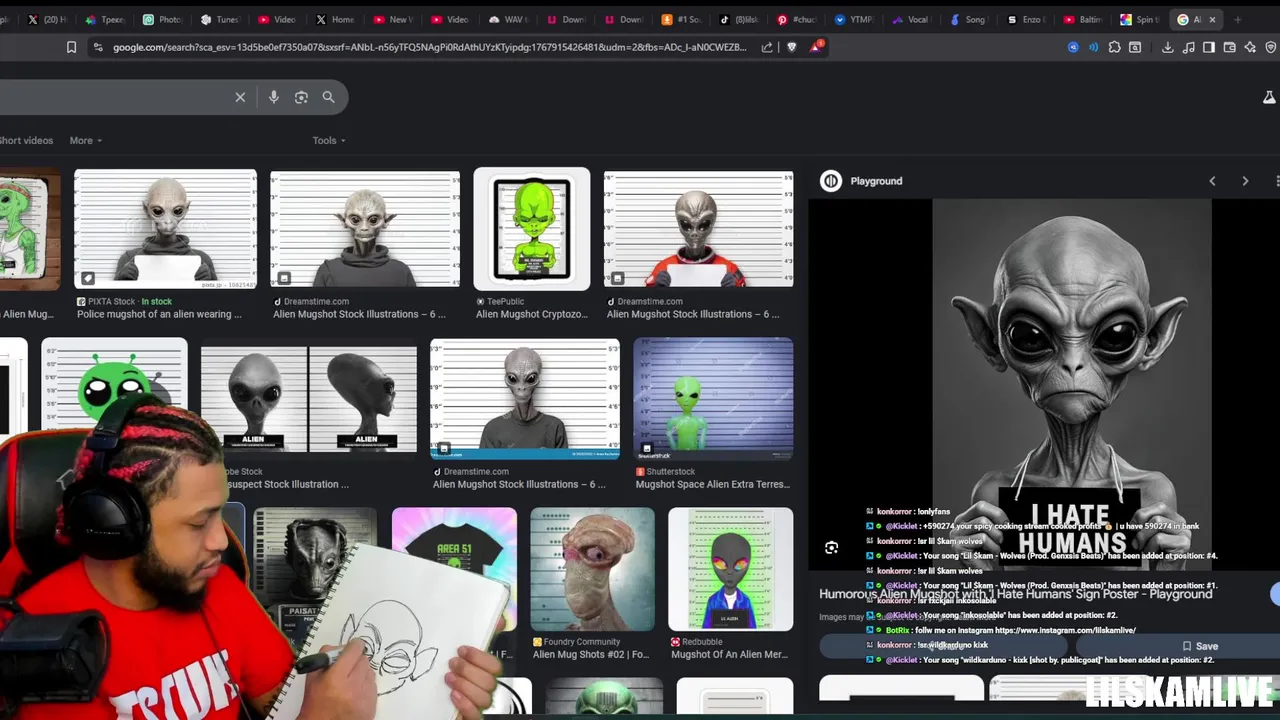This screenshot has height=720, width=1280.
Task: Open Leo AI sparkle icon
Action: tap(1250, 47)
